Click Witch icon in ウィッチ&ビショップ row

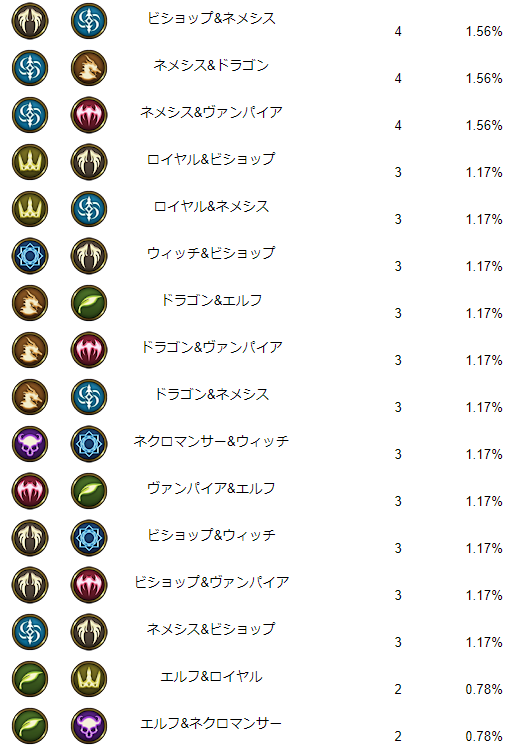pyautogui.click(x=30, y=256)
